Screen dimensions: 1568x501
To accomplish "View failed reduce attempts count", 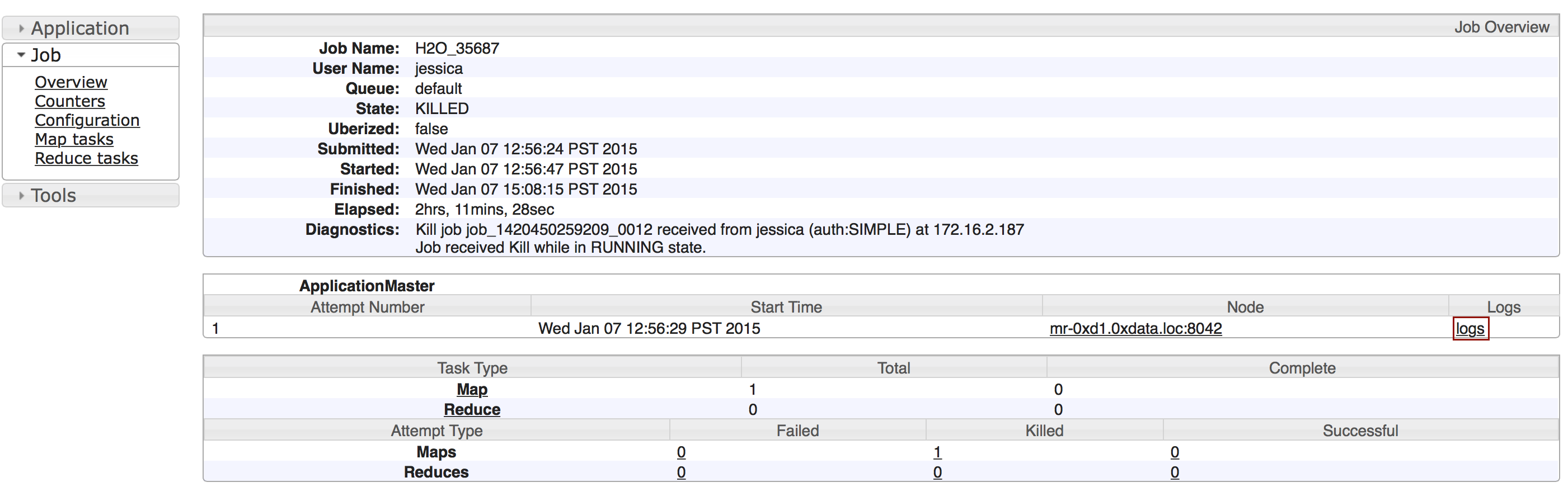I will (680, 472).
